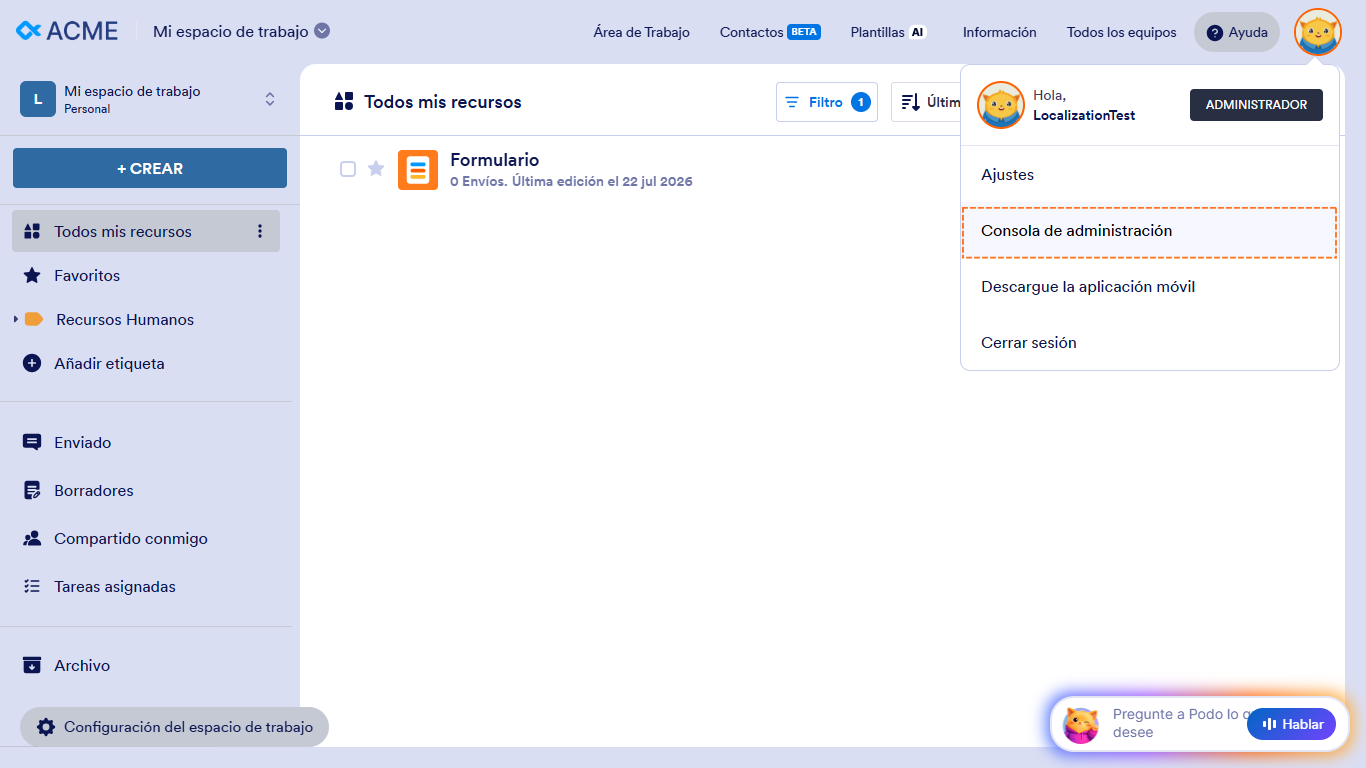Click the Pregunte a Podo input field
Screen dimensions: 1366x768
coord(1176,723)
